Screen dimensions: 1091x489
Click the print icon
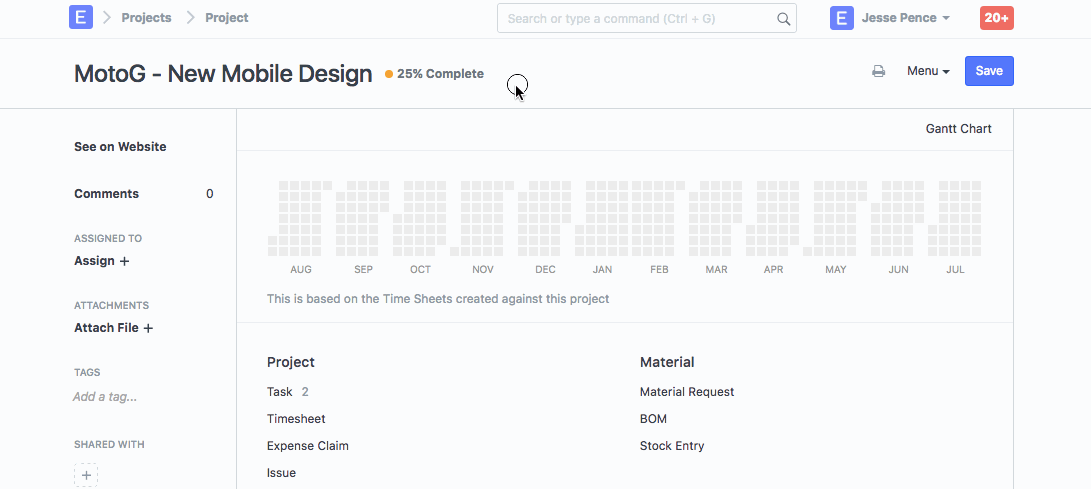click(878, 71)
